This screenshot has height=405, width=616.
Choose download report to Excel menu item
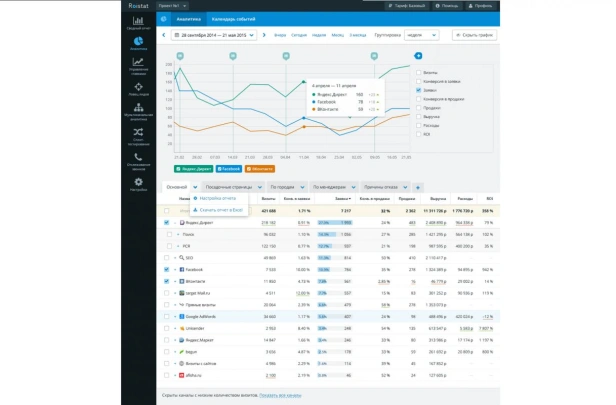(219, 210)
